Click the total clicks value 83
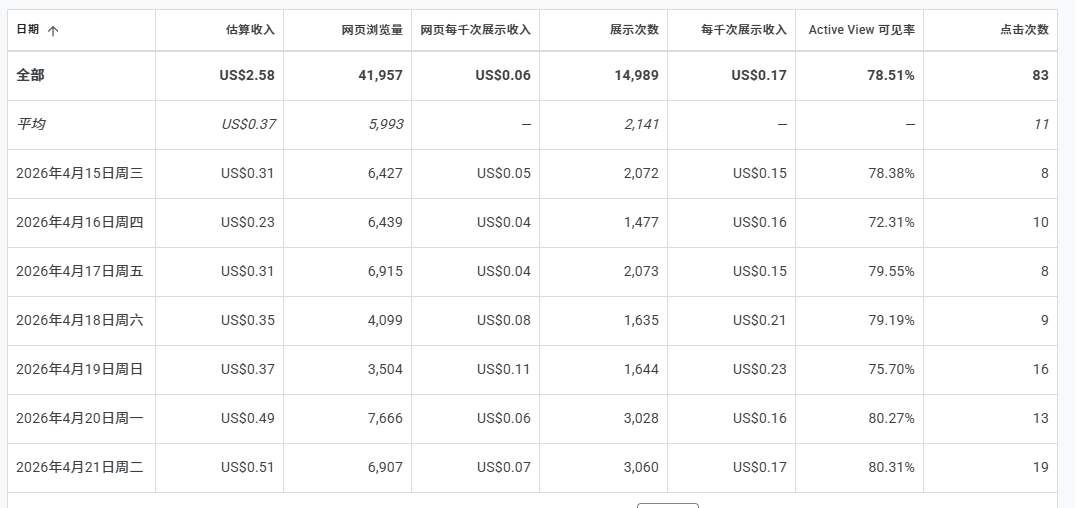Viewport: 1076px width, 508px height. pos(1040,76)
